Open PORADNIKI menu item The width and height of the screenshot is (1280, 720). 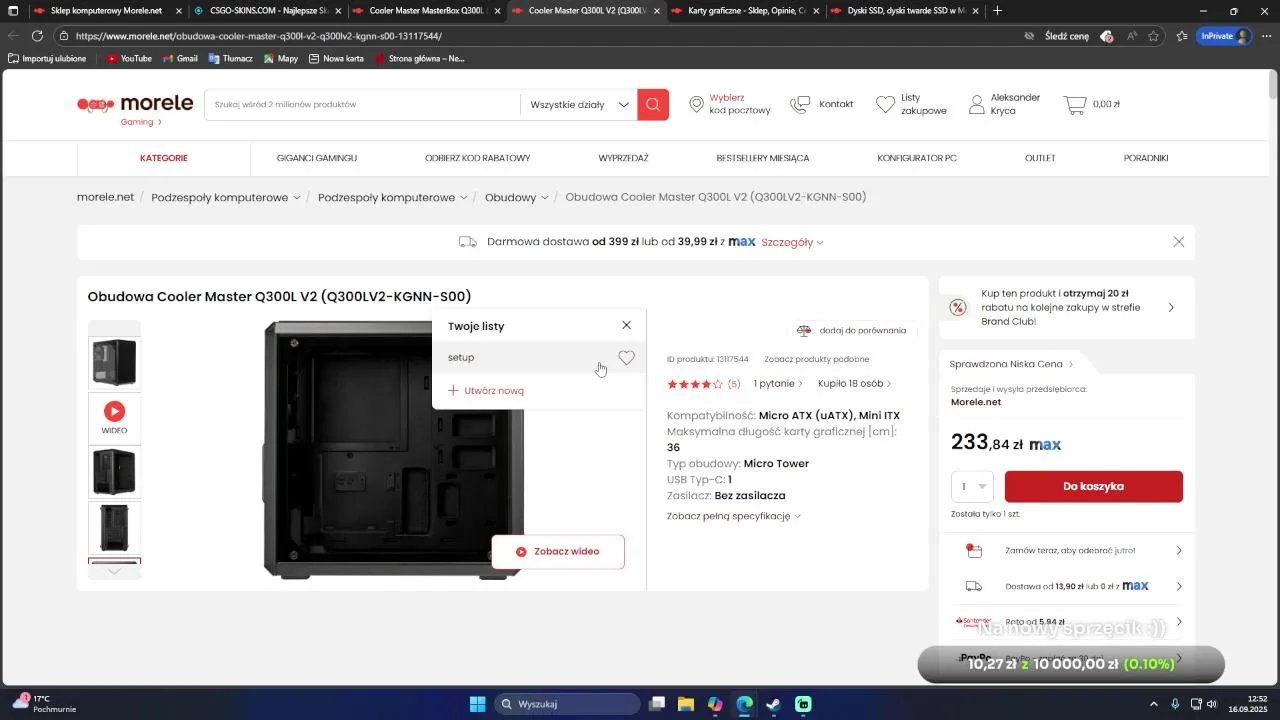(x=1146, y=158)
